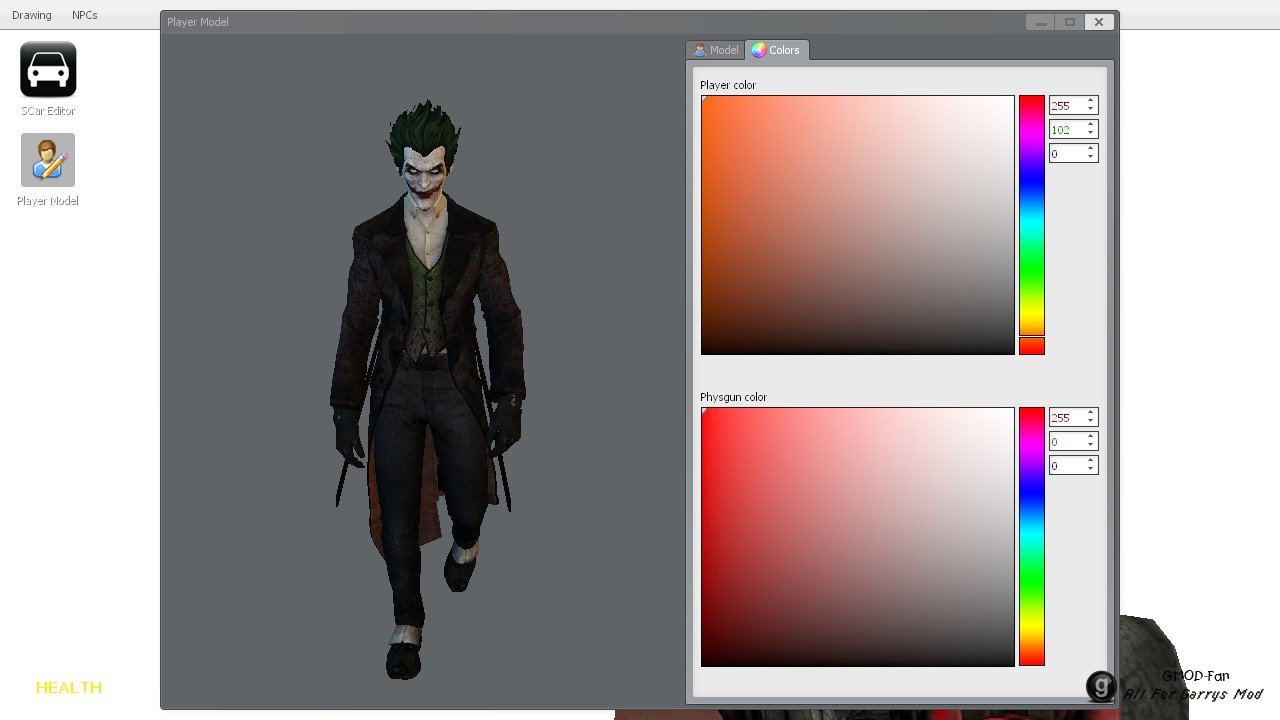Maximize the Player Model window
Viewport: 1280px width, 720px height.
1070,22
